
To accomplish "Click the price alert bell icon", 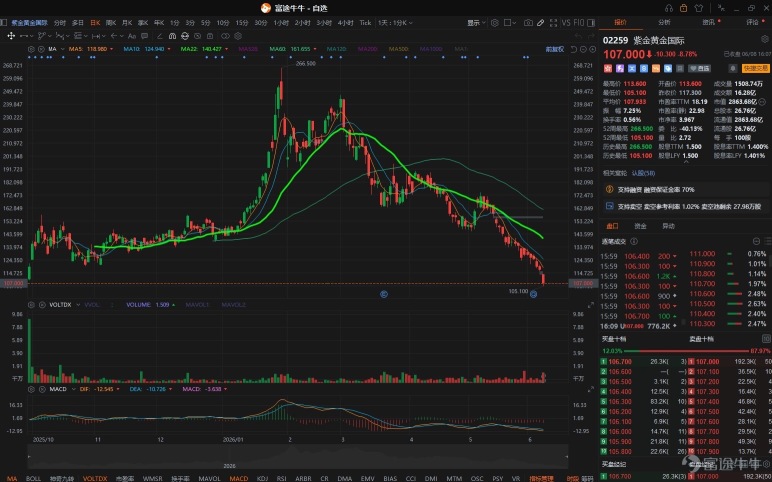I will tap(732, 68).
